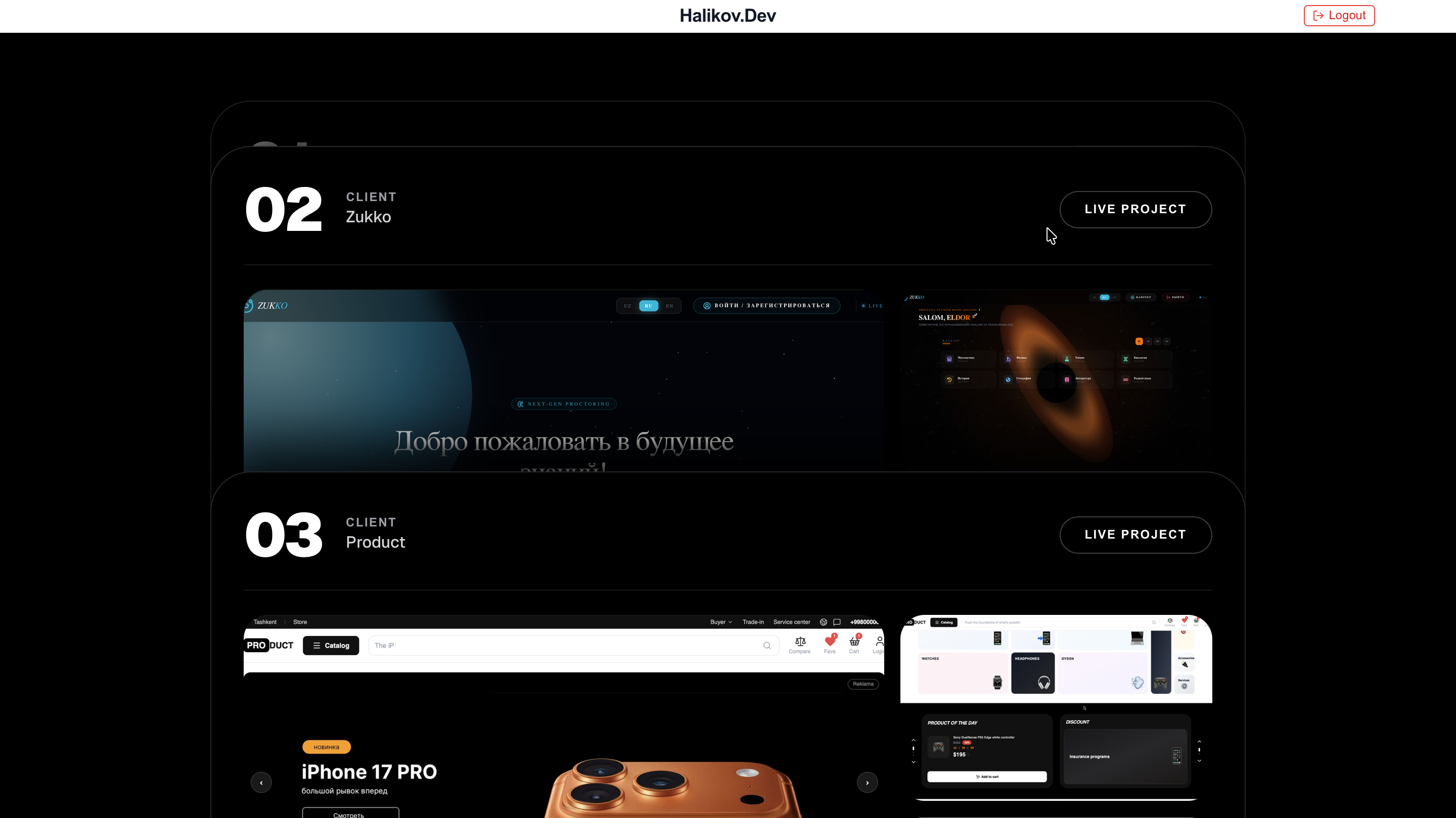Select the Литература book icon
The image size is (1456, 818).
[x=1067, y=379]
